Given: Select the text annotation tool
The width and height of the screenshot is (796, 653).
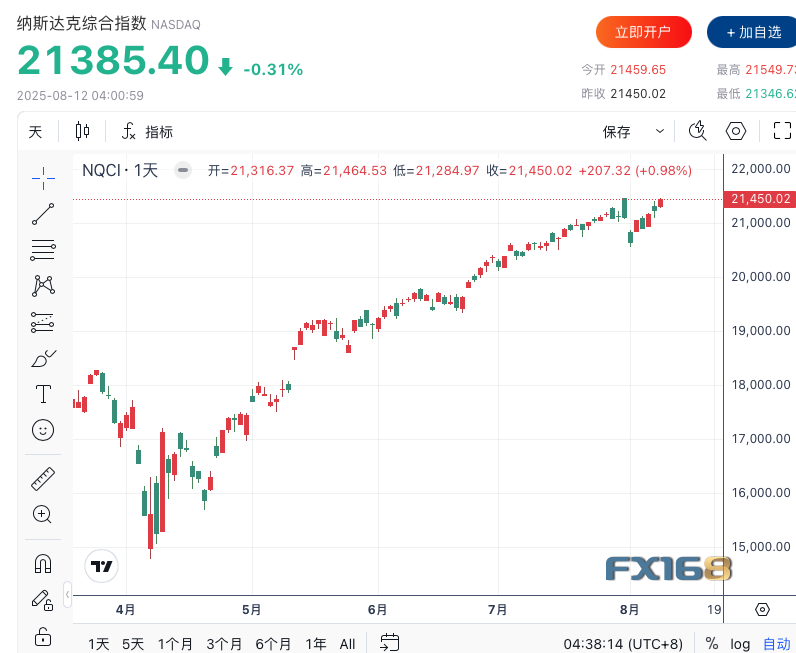Looking at the screenshot, I should 43,394.
